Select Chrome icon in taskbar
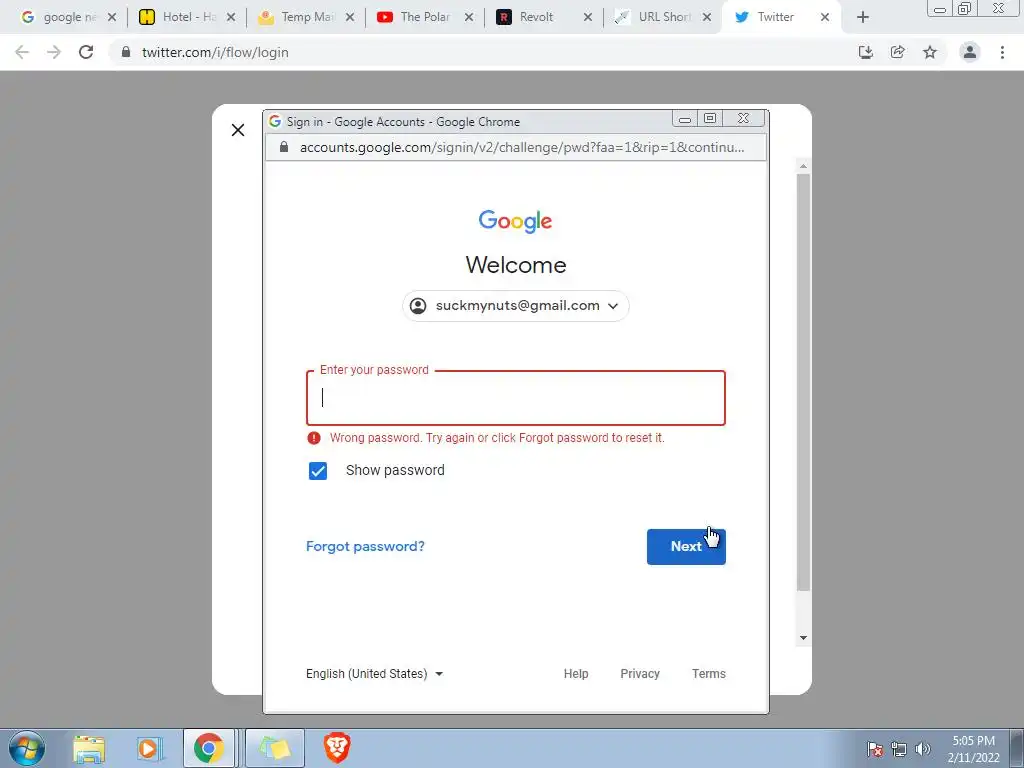This screenshot has width=1024, height=768. coord(208,748)
